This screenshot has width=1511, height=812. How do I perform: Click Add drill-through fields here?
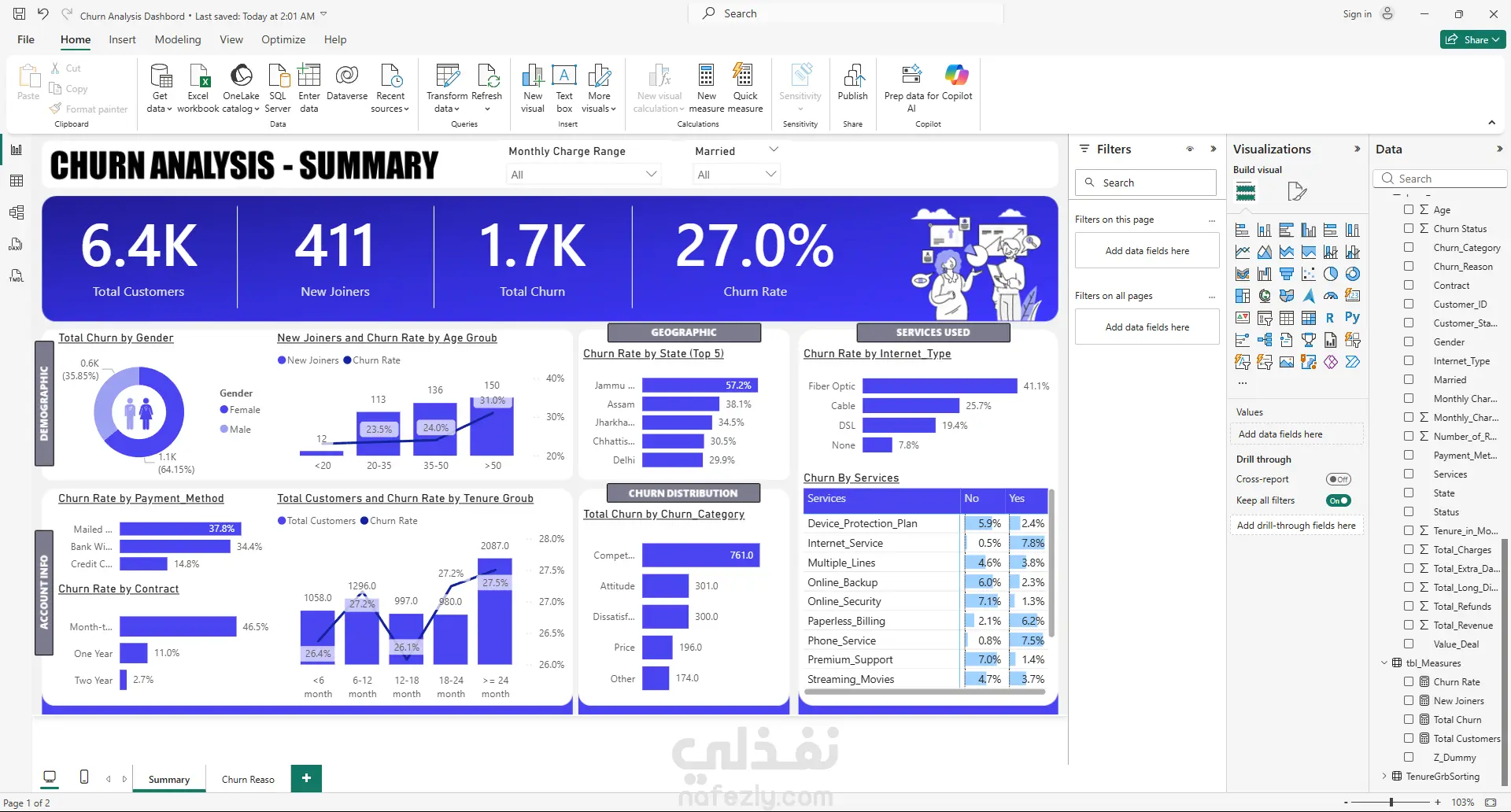point(1295,526)
